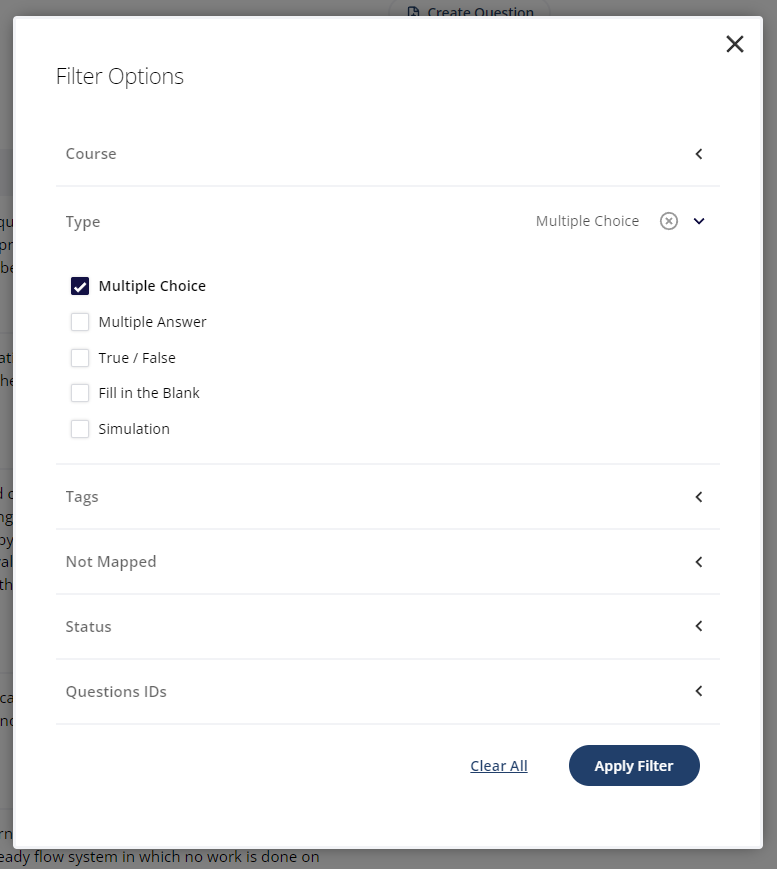Click the Multiple Choice summary text in Type row
The height and width of the screenshot is (869, 777).
tap(587, 221)
